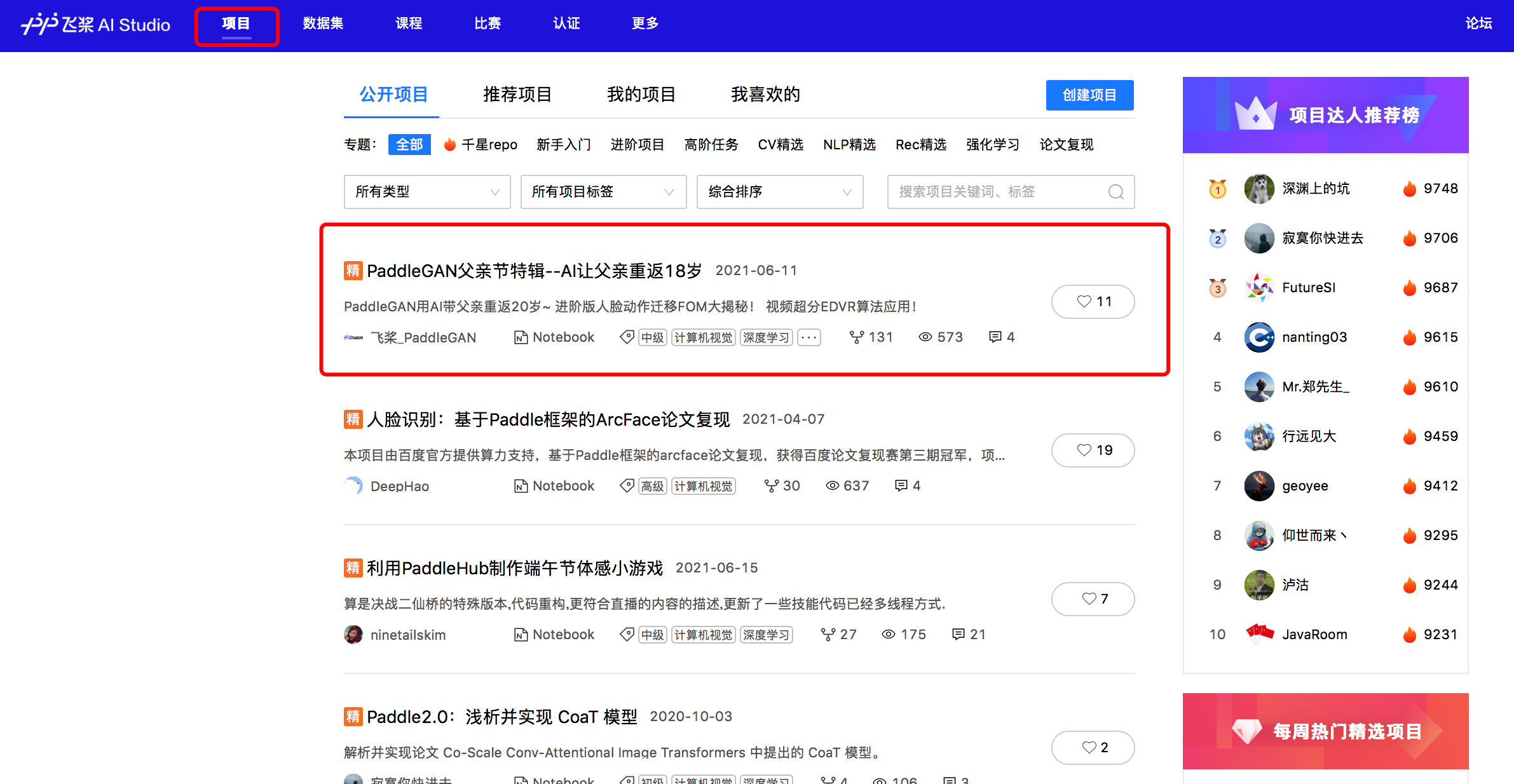Click the 飞桨 AI Studio logo

(96, 24)
